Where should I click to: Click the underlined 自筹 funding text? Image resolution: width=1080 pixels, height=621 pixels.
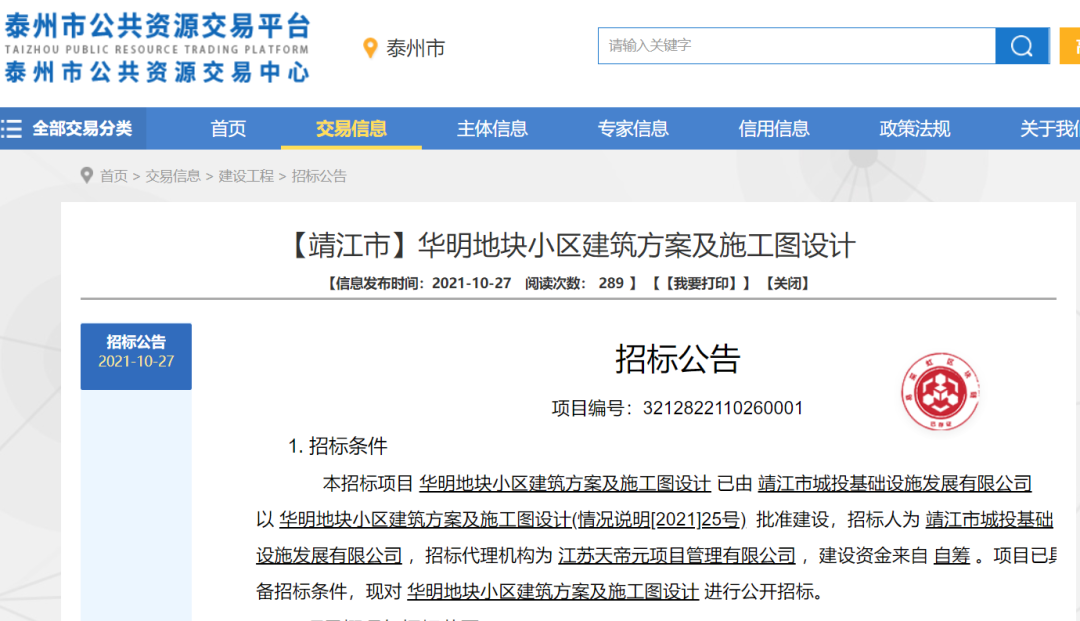951,556
